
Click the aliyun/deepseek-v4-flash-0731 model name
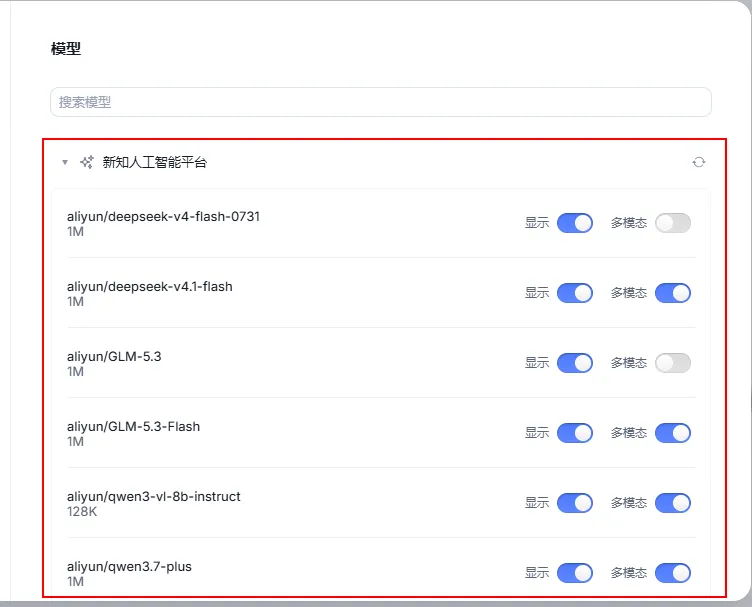click(163, 217)
